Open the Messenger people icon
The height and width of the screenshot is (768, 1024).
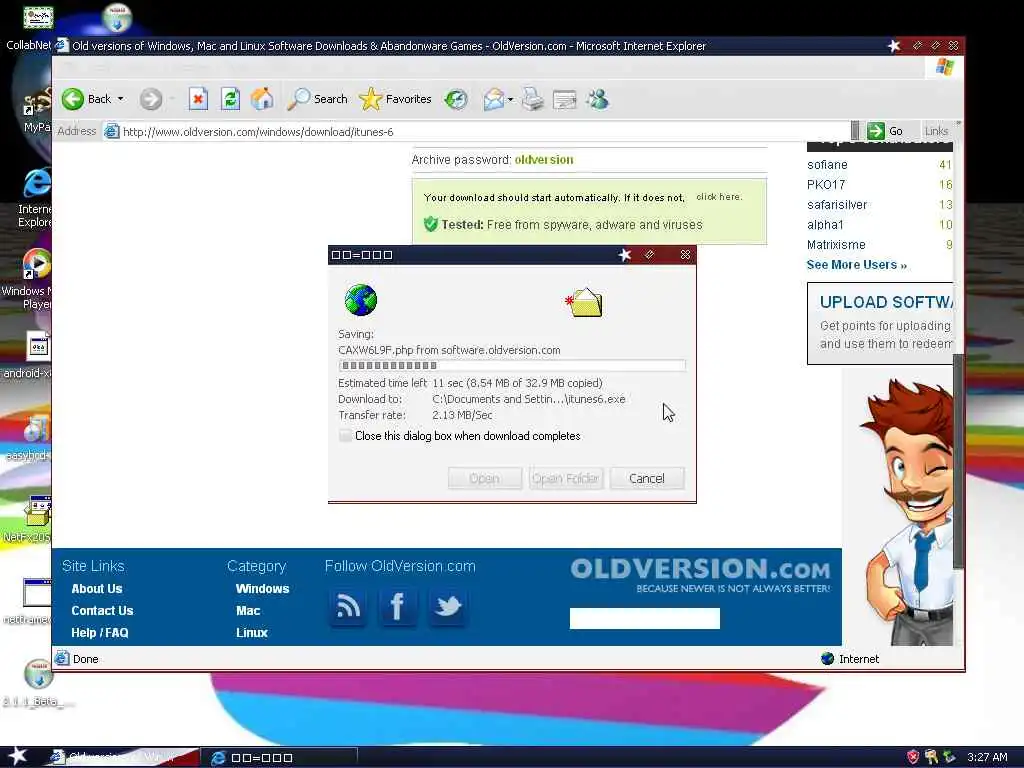click(x=597, y=99)
